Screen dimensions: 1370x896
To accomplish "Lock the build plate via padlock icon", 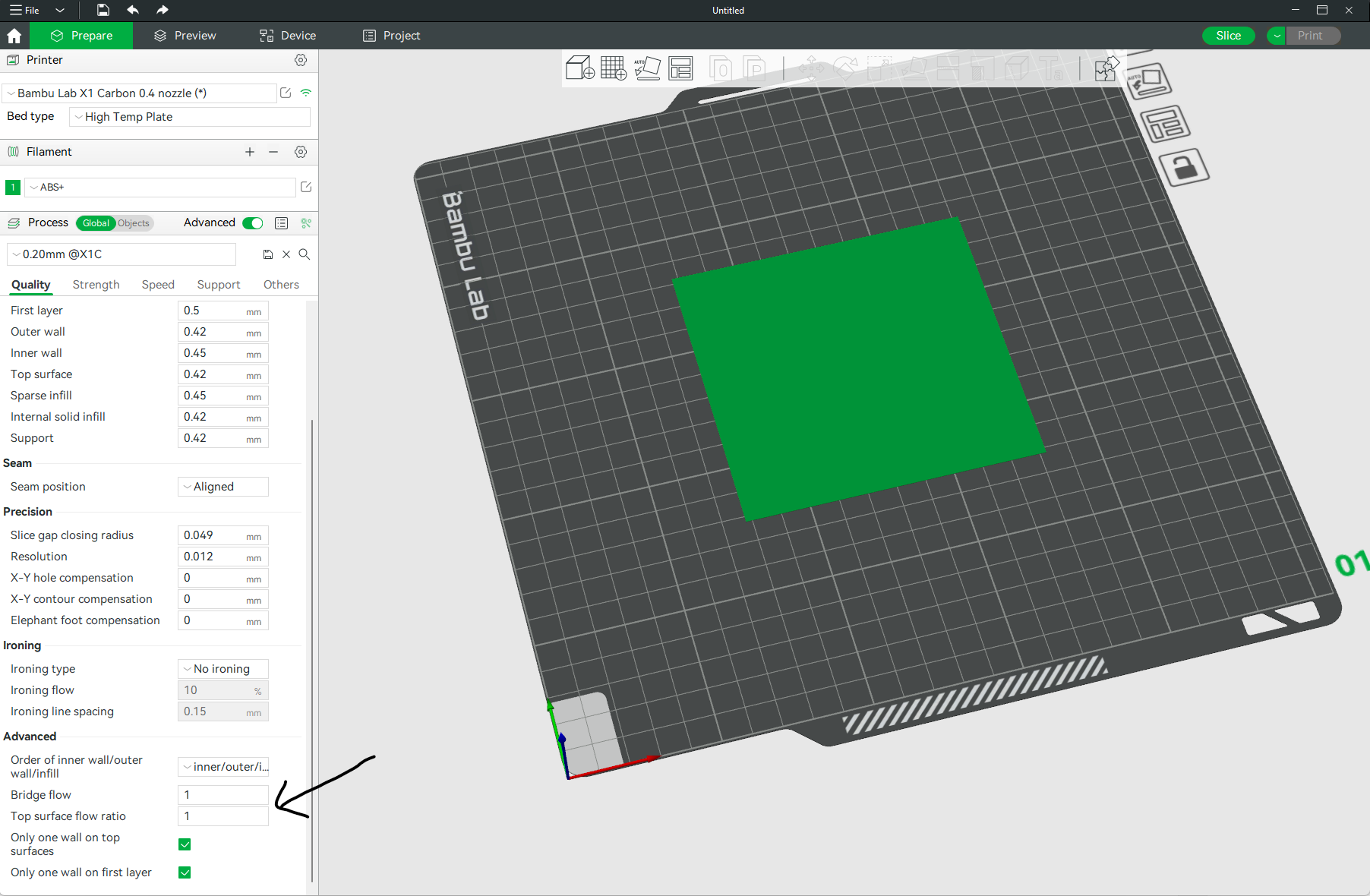I will pyautogui.click(x=1184, y=167).
